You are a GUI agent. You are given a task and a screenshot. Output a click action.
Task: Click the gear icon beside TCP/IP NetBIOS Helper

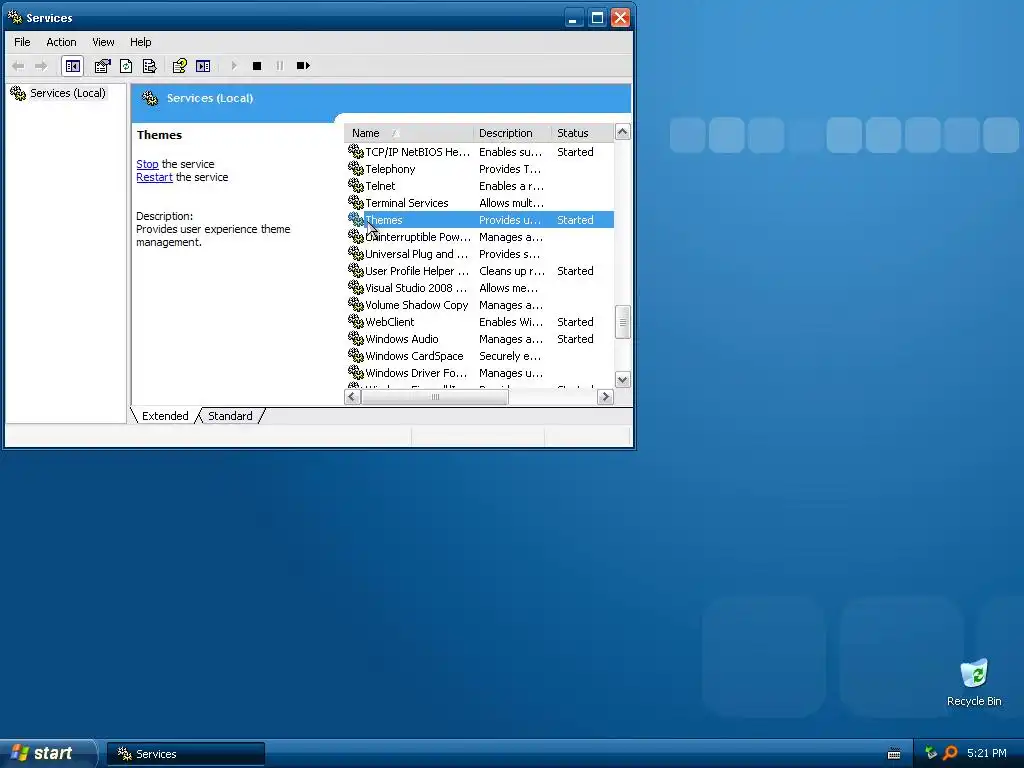tap(356, 152)
